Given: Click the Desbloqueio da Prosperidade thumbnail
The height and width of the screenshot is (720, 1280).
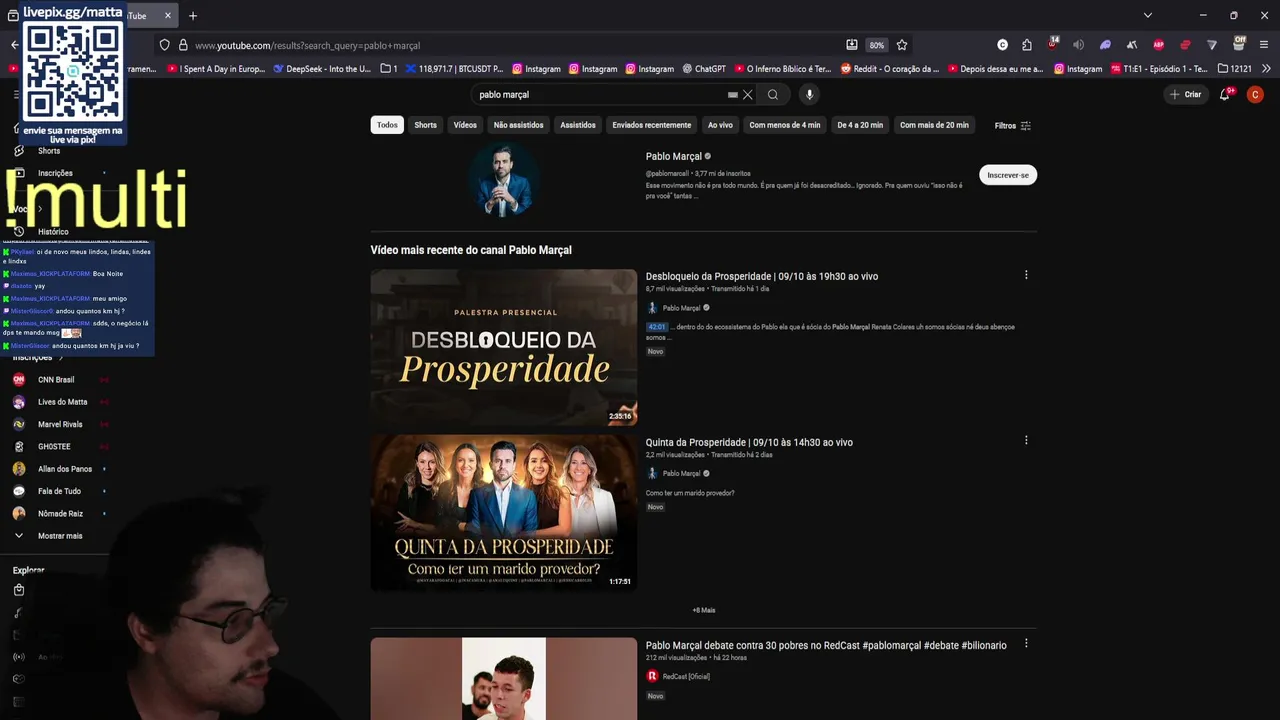Looking at the screenshot, I should [504, 347].
